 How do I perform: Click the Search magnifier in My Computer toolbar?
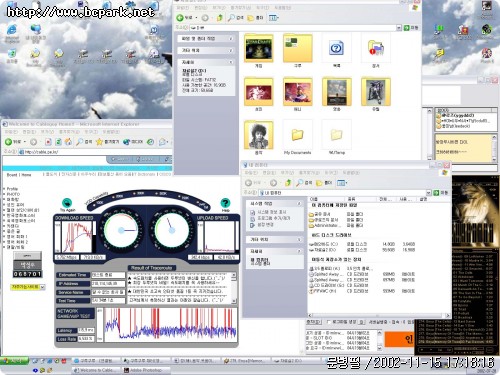click(299, 182)
